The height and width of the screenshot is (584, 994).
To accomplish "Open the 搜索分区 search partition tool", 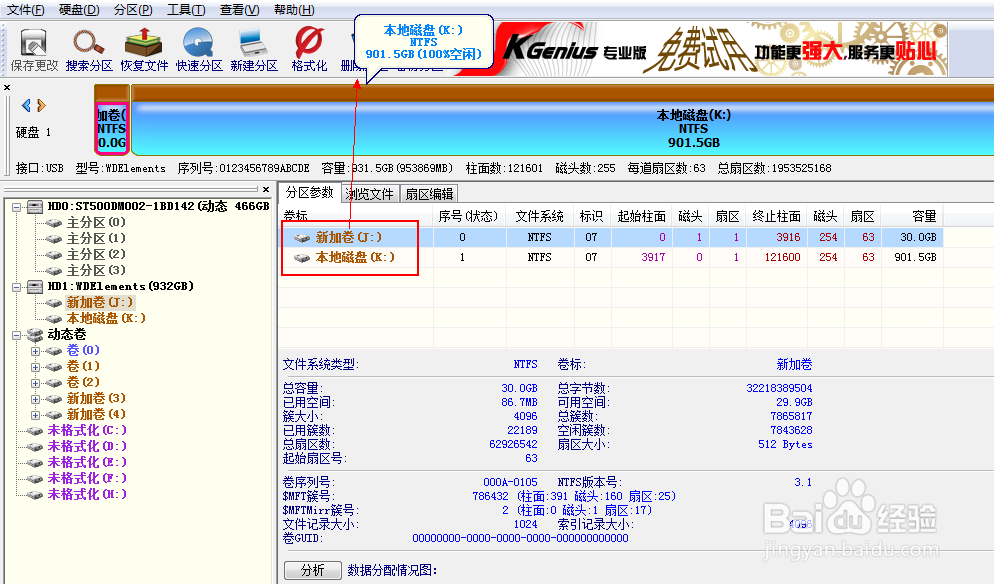I will [x=89, y=49].
